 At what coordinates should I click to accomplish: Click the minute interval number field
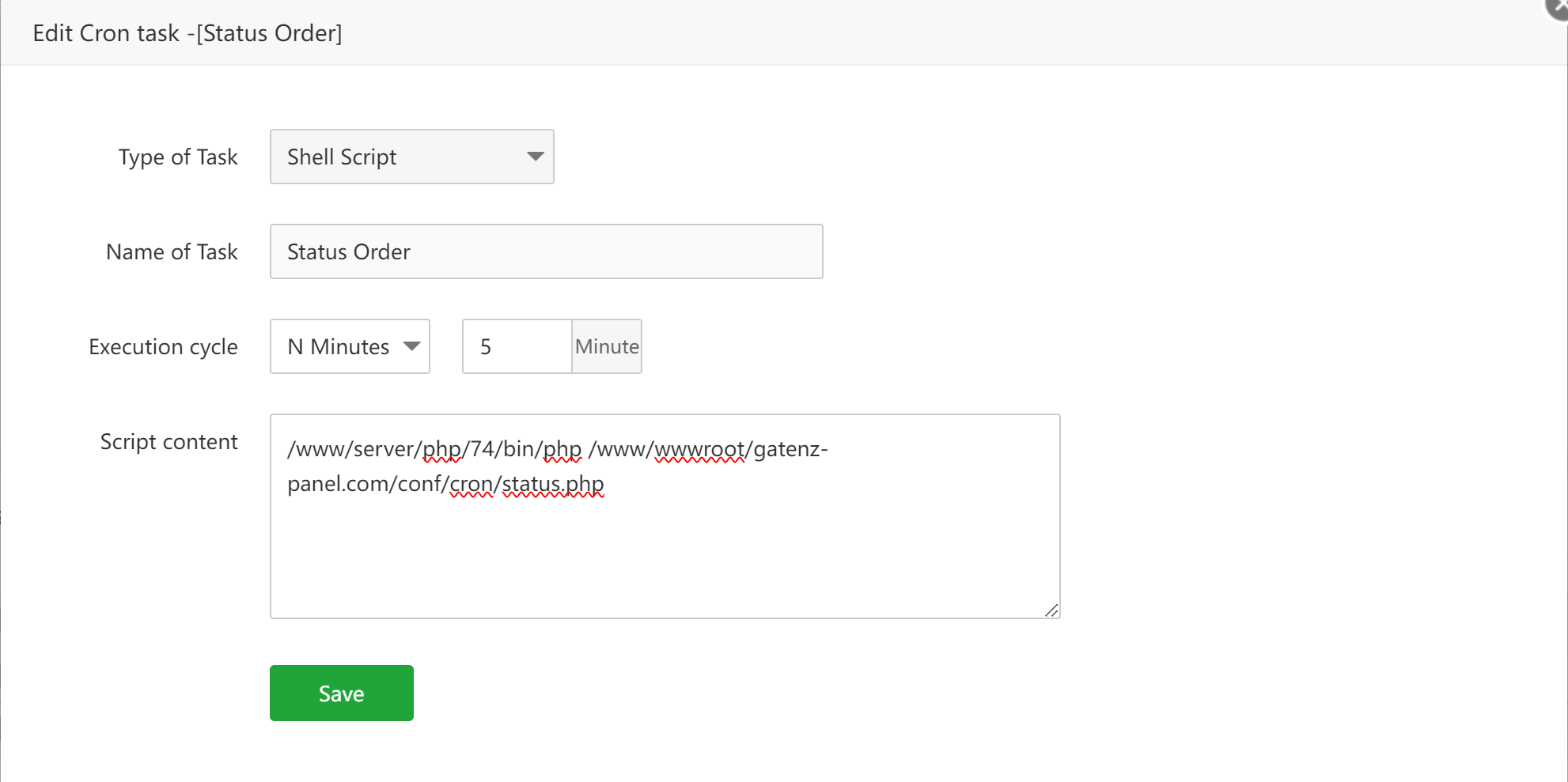(x=517, y=346)
